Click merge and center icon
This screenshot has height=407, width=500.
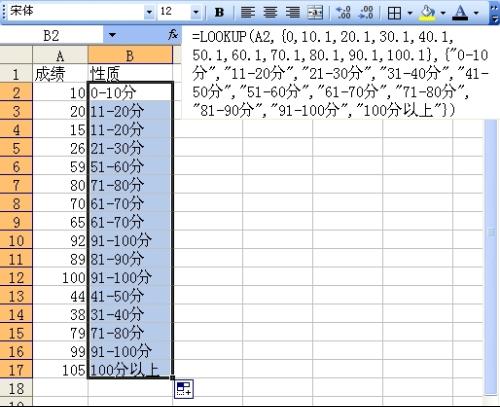click(x=315, y=13)
